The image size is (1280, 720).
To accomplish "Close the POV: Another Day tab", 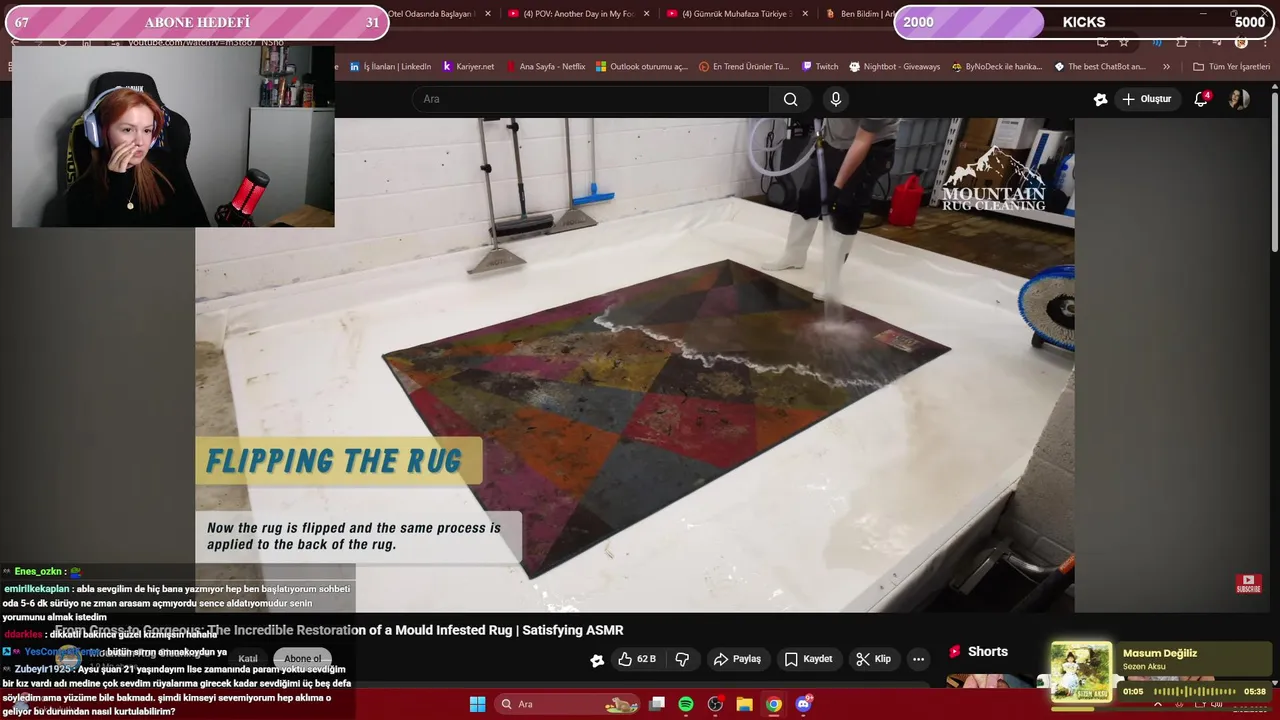I will coord(646,14).
